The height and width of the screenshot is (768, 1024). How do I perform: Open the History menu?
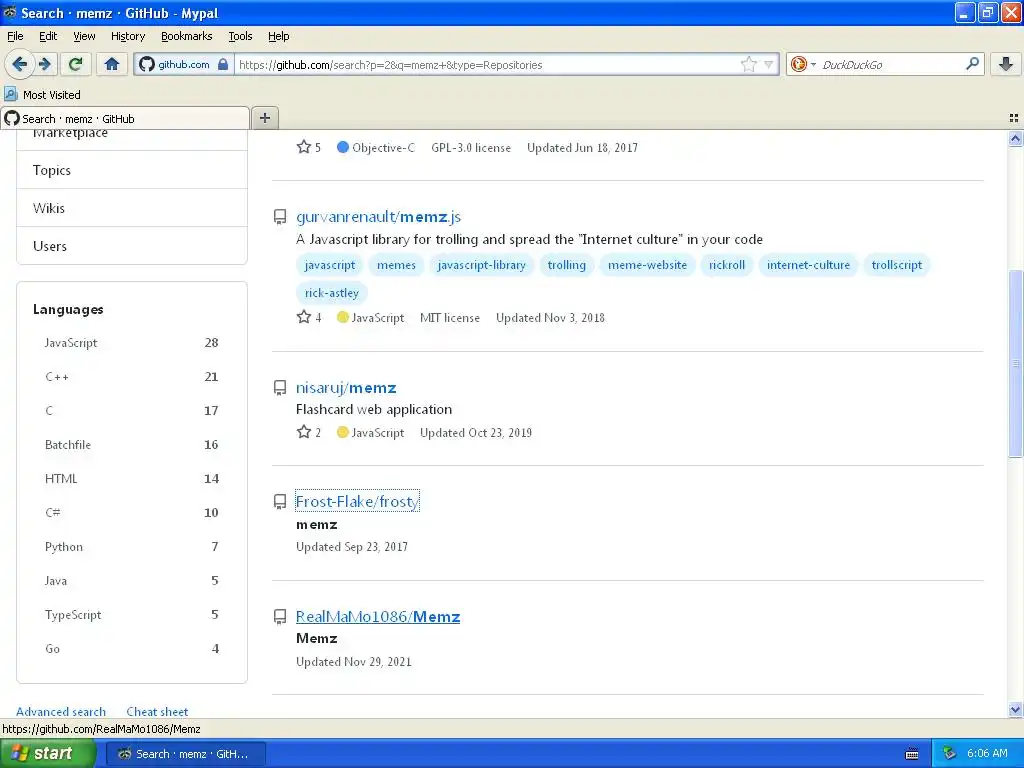click(127, 36)
